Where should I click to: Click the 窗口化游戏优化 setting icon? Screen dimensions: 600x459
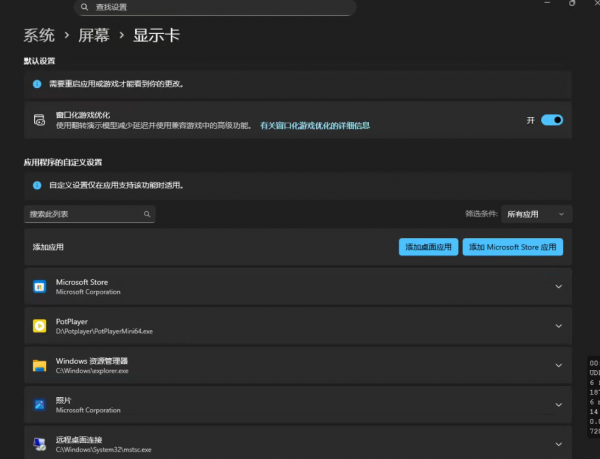click(x=39, y=120)
